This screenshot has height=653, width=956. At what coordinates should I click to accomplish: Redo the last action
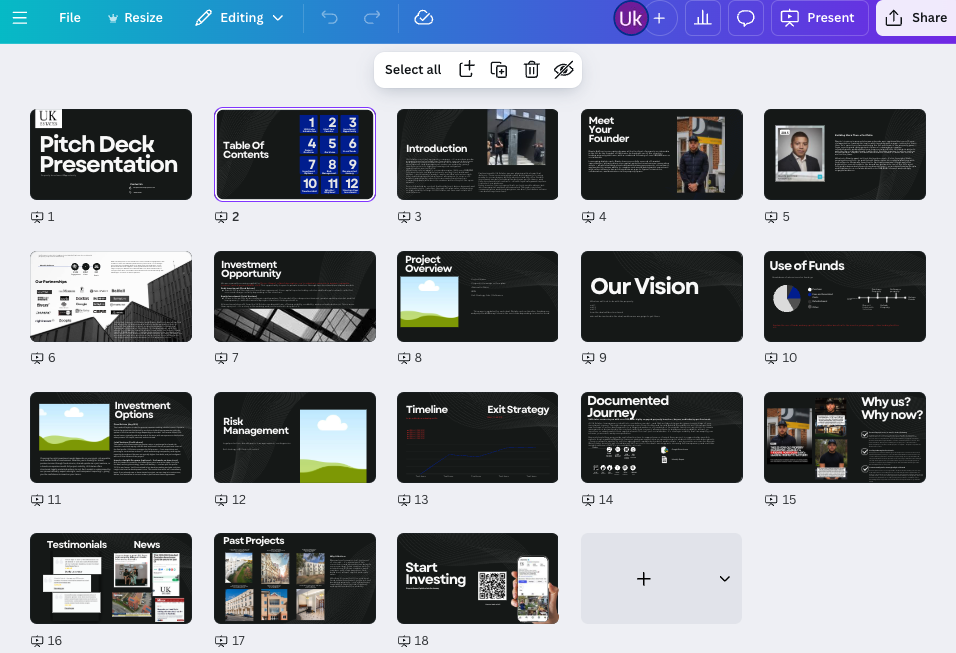point(372,18)
